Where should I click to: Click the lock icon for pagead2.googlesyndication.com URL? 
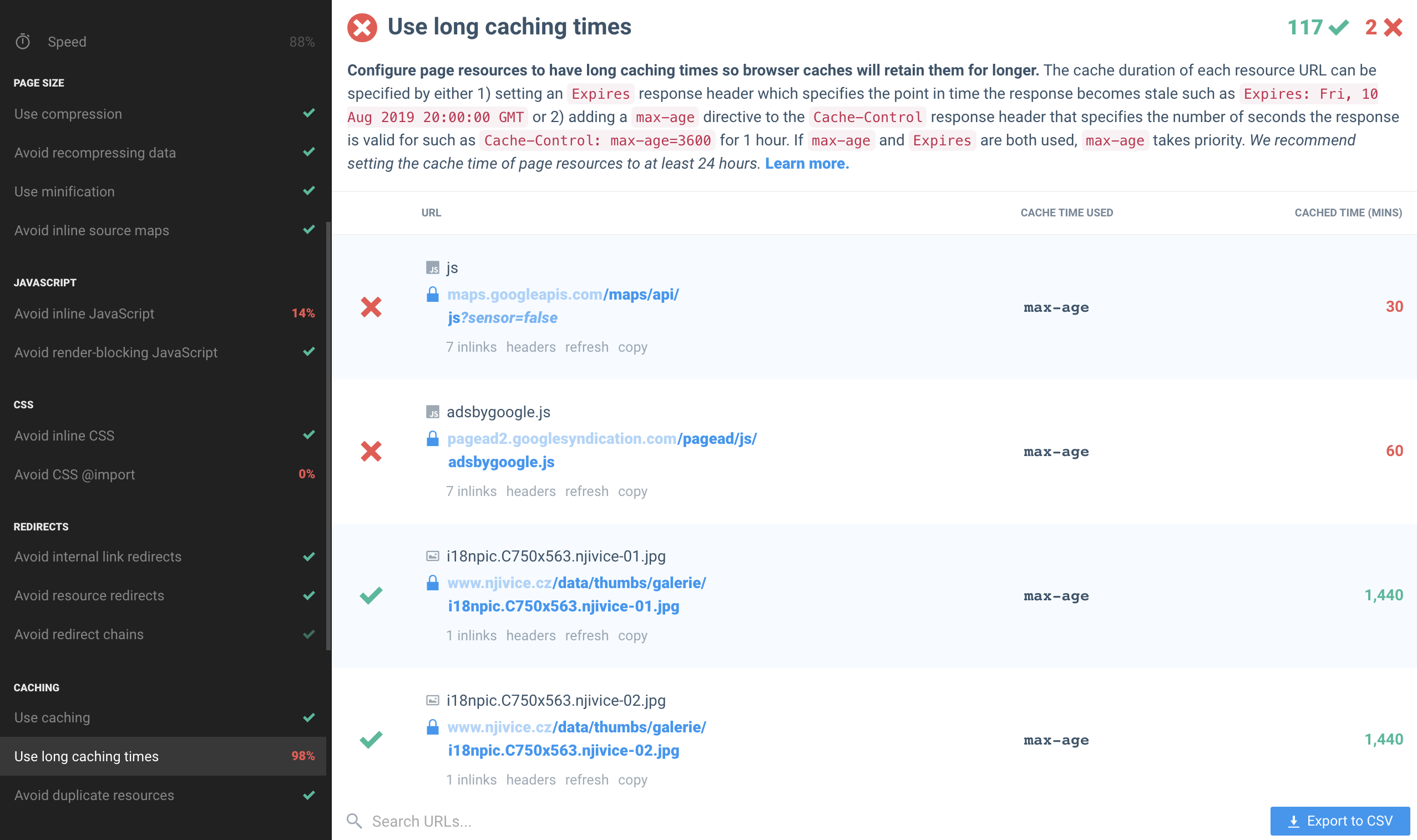(432, 439)
